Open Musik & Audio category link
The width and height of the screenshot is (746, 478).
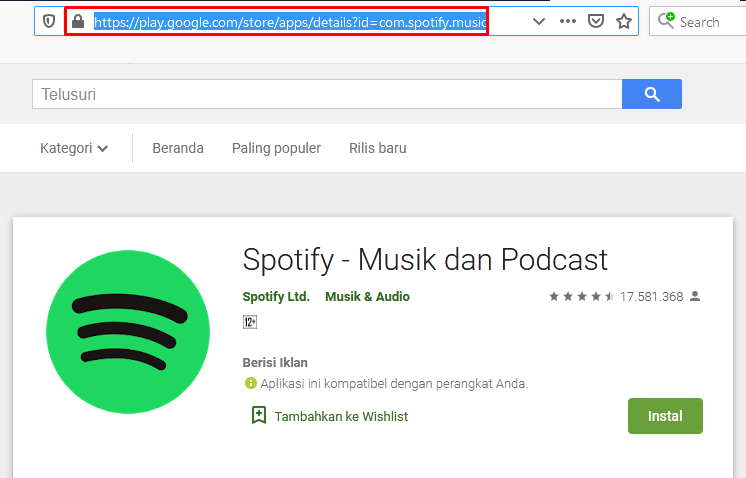pos(367,297)
